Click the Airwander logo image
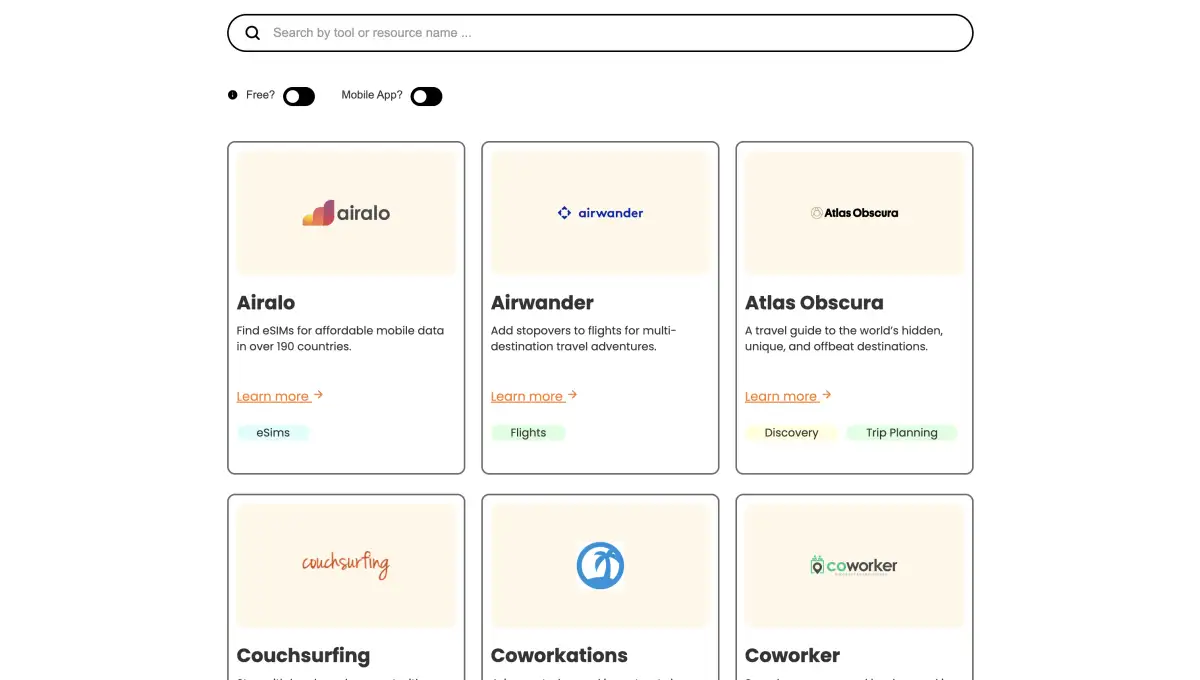 600,213
